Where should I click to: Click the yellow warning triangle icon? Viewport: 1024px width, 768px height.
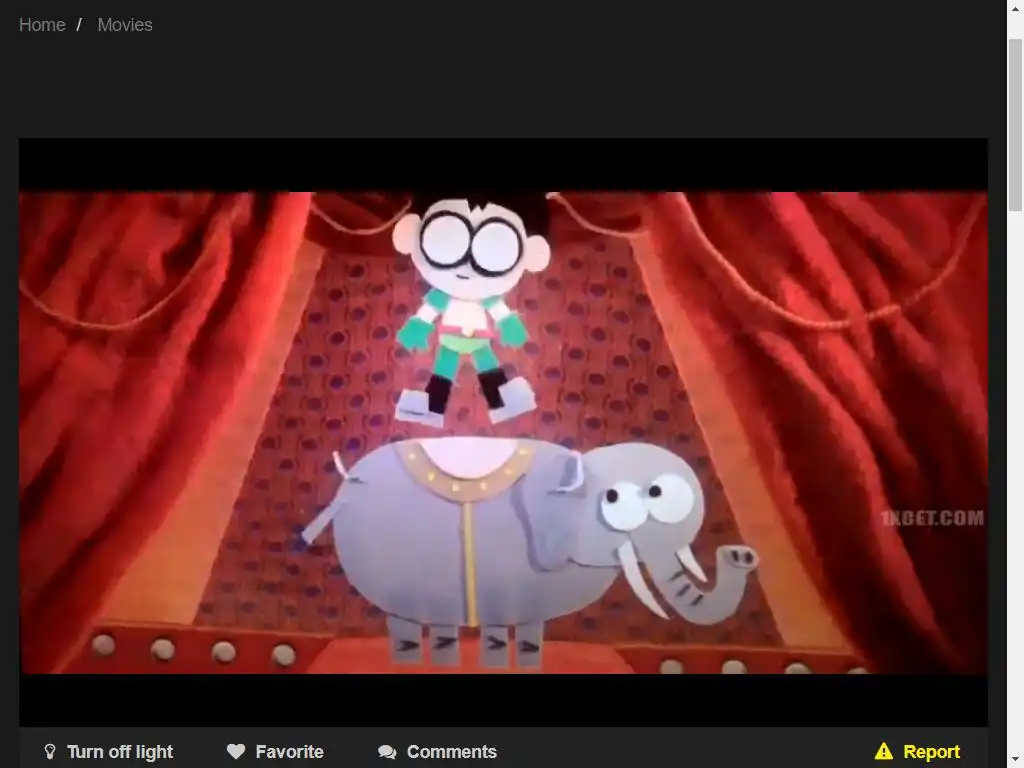pos(884,752)
